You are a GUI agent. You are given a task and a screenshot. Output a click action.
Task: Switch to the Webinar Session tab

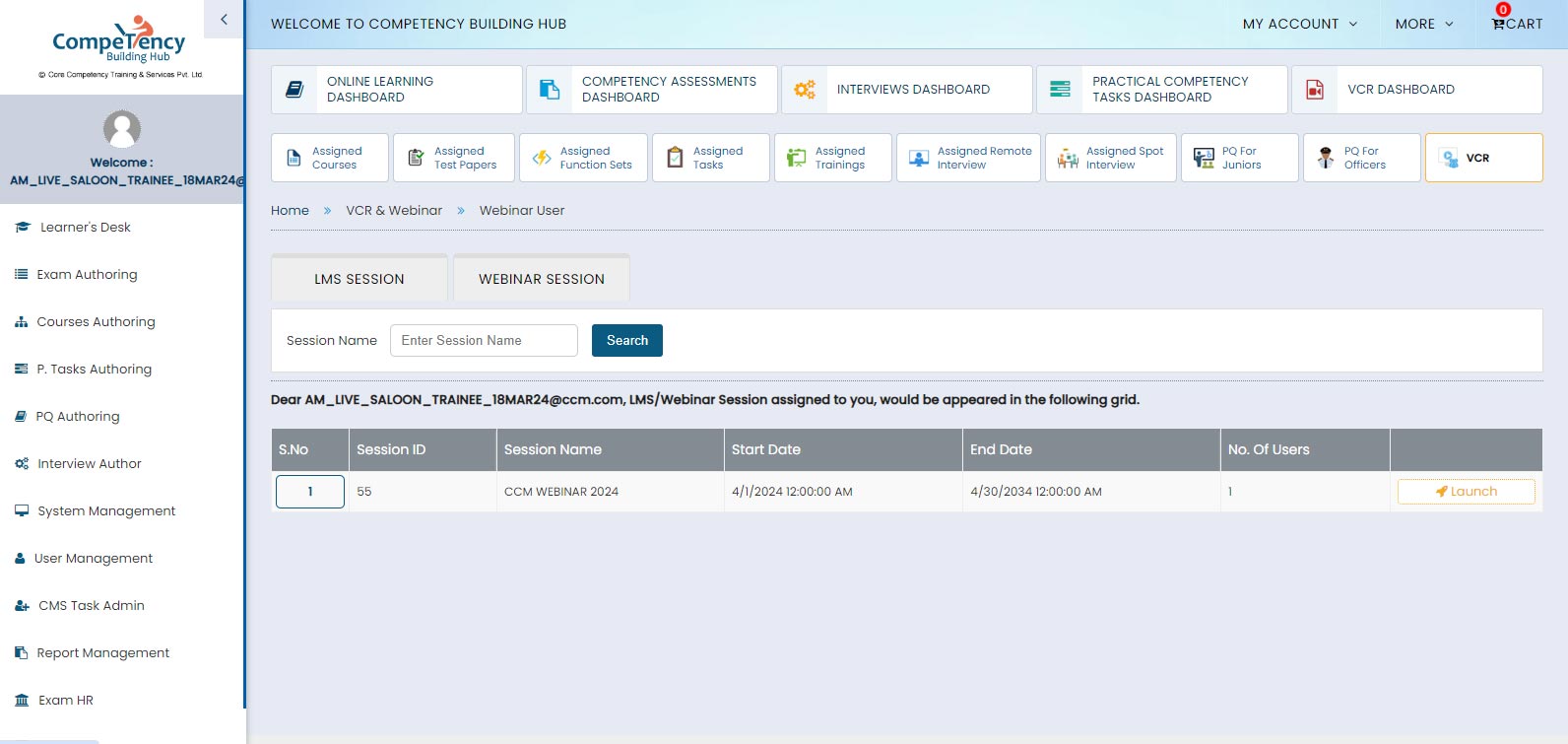pos(542,279)
